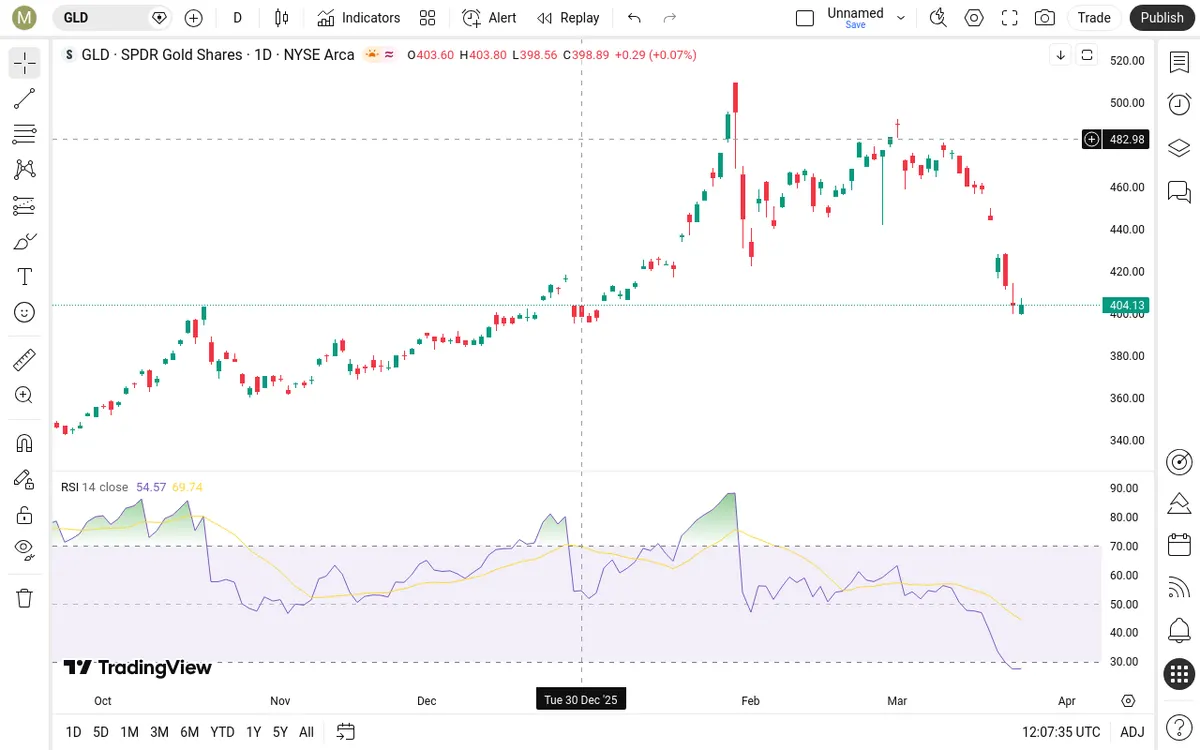This screenshot has height=750, width=1200.
Task: Open the notifications bell
Action: 1179,631
